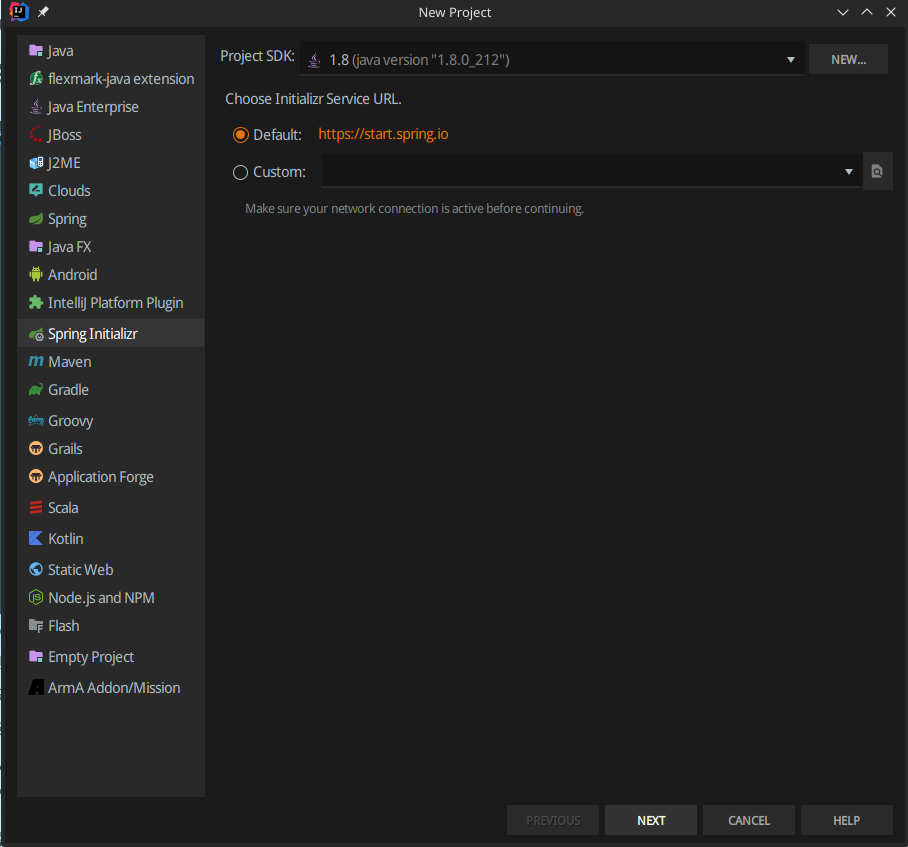Screen dimensions: 908x847
Task: Select the Node.js and NPM label
Action: click(x=101, y=597)
